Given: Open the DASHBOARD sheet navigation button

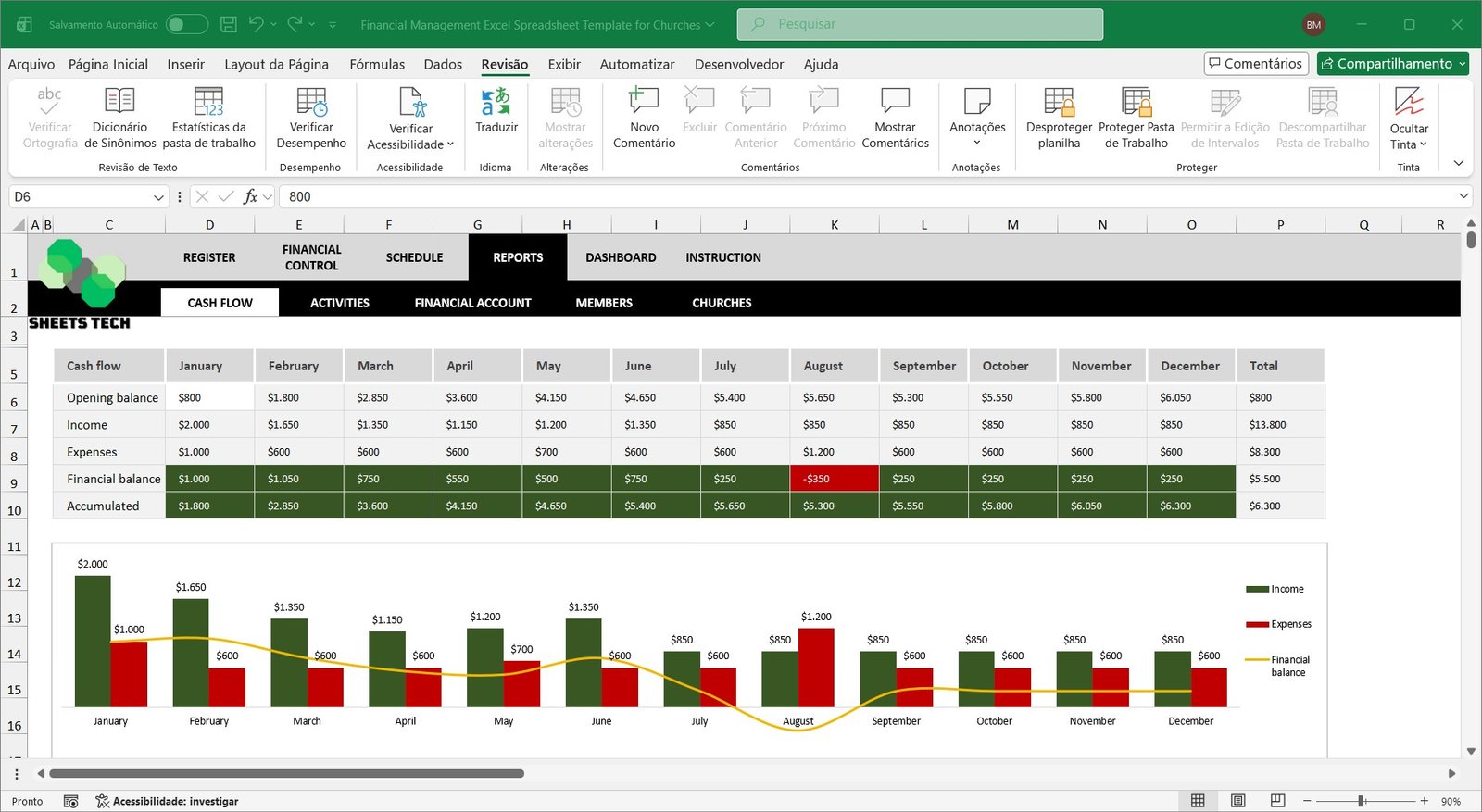Looking at the screenshot, I should point(621,257).
